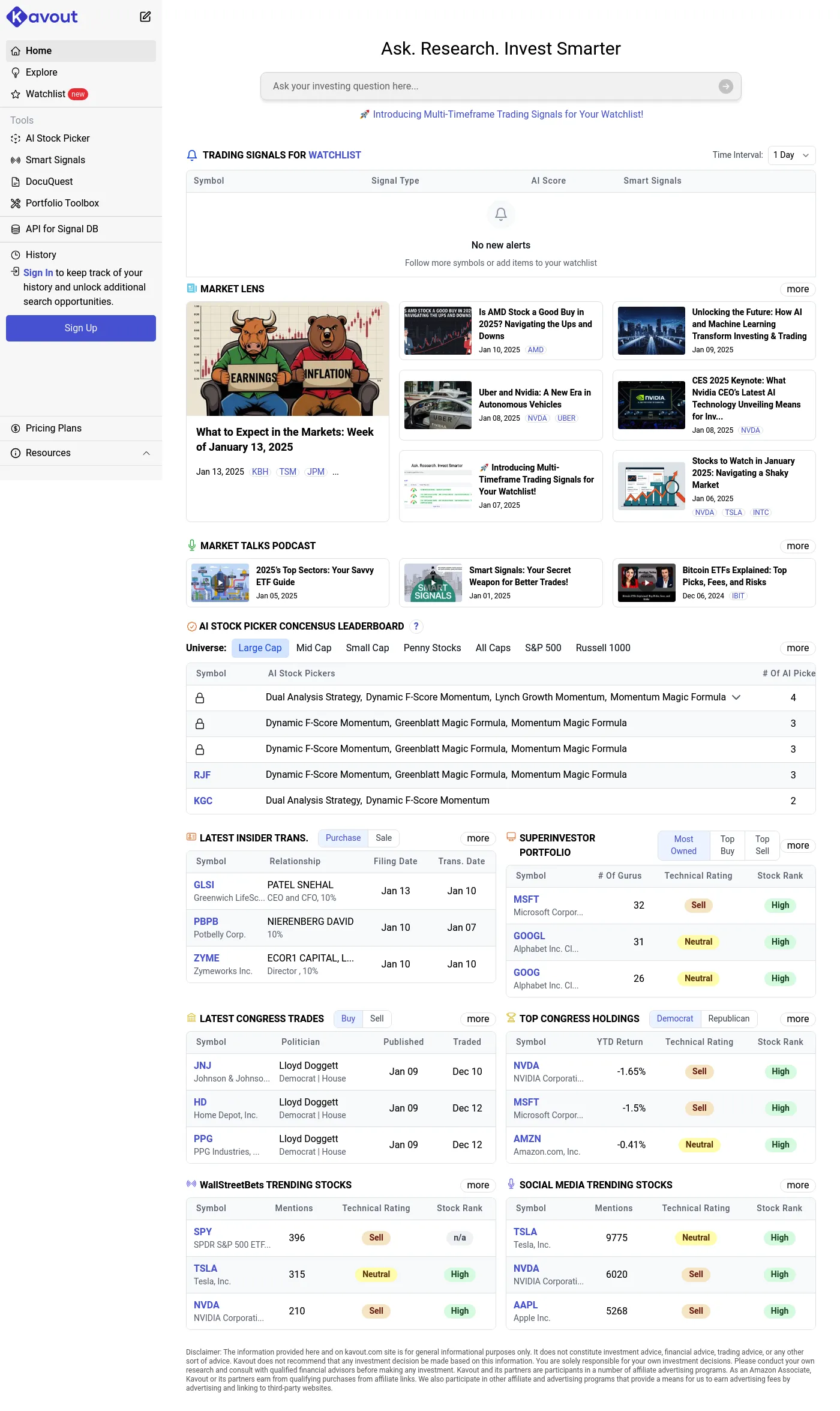The width and height of the screenshot is (840, 1411).
Task: Select the Top Sell superinvestor view
Action: coord(762,846)
